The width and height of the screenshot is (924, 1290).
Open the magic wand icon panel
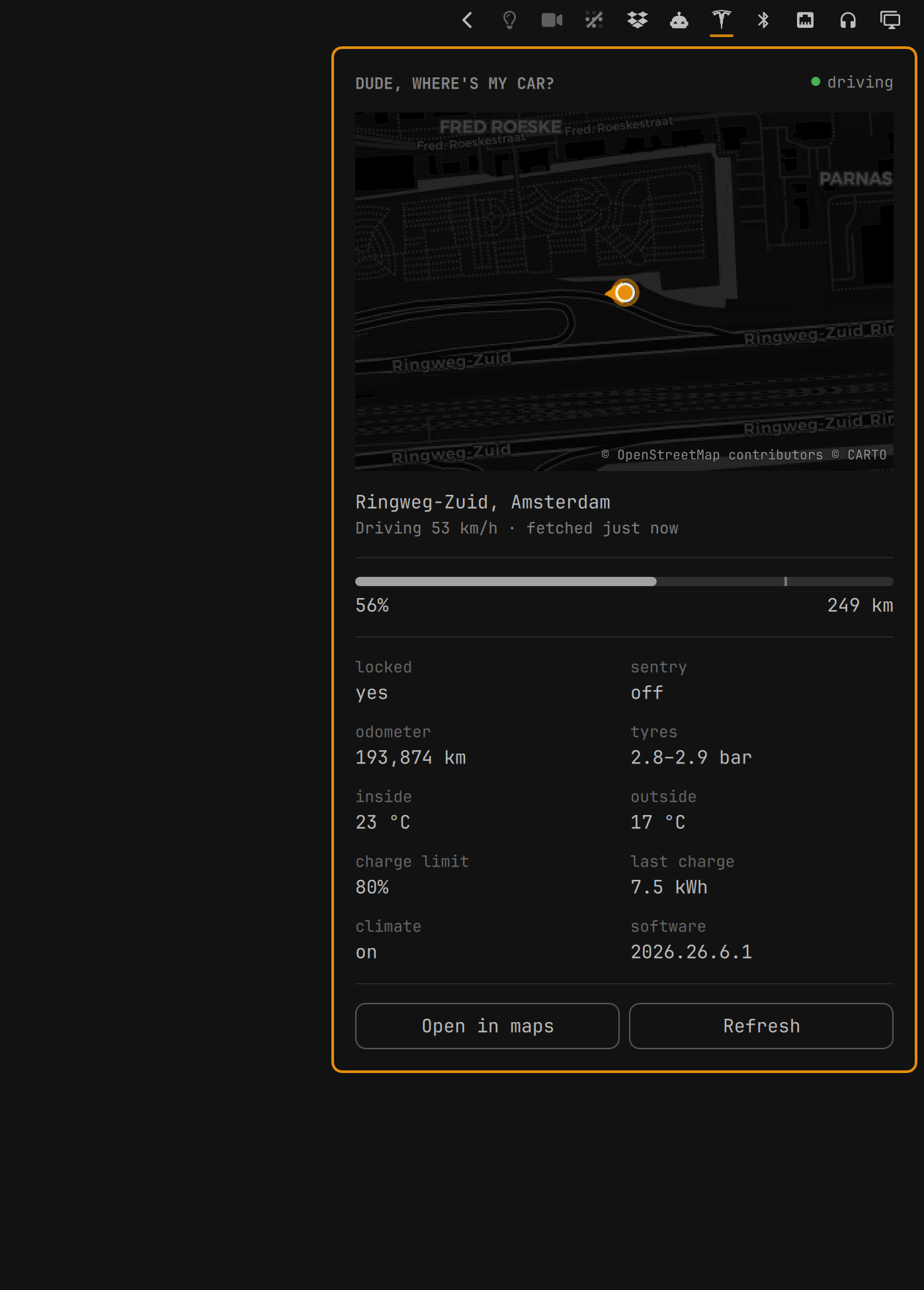pyautogui.click(x=594, y=20)
